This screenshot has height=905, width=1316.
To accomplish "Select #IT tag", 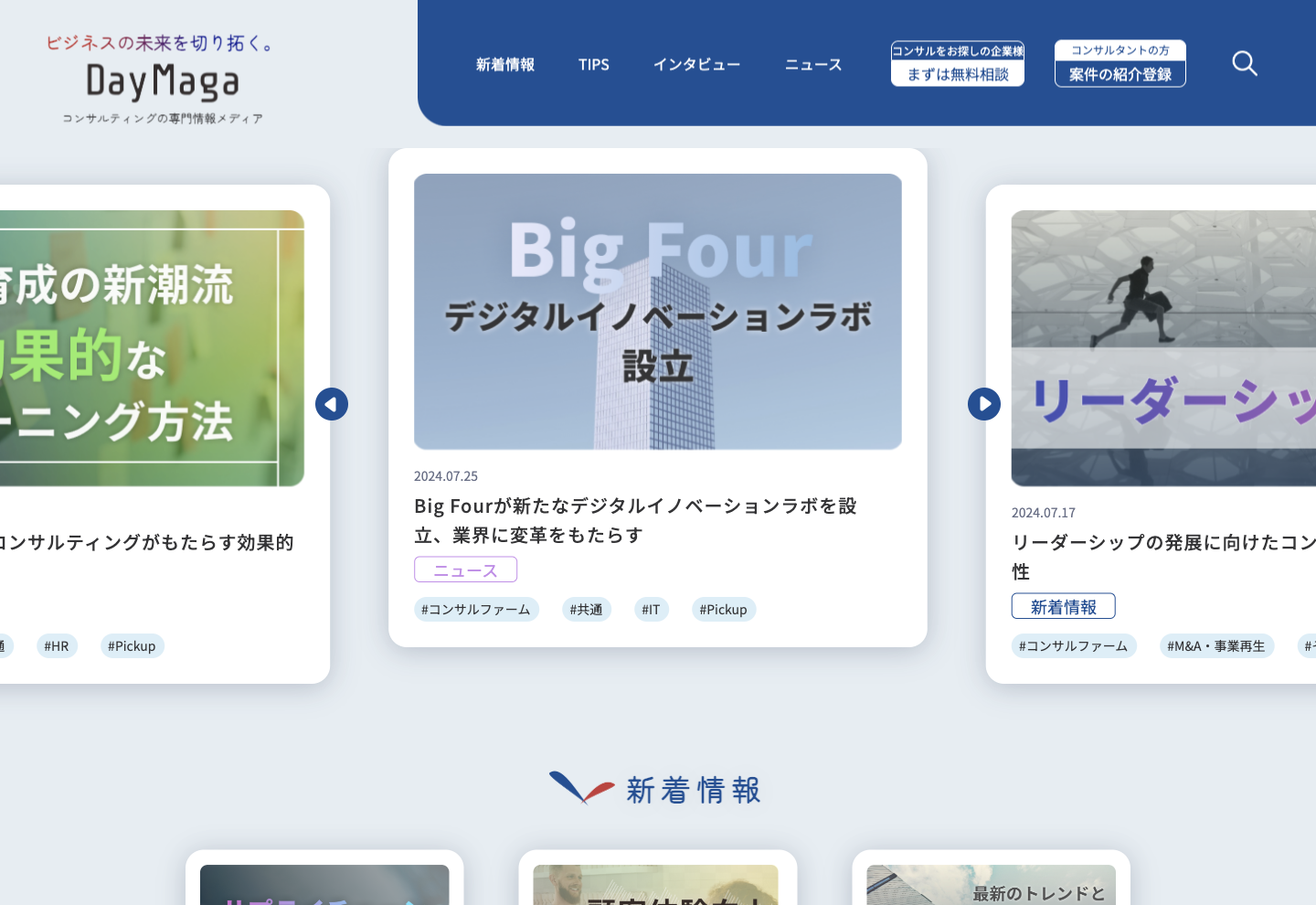I will pyautogui.click(x=652, y=610).
